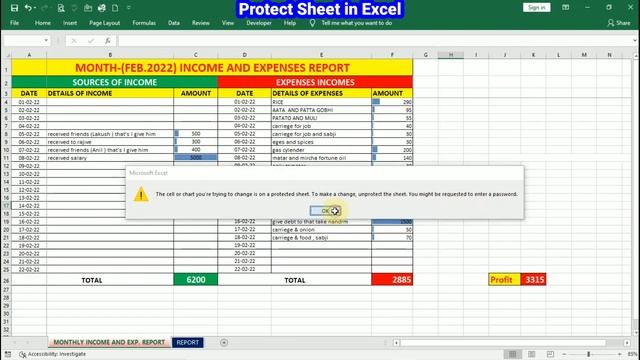This screenshot has width=640, height=360.
Task: Select row header 26
Action: [6, 280]
